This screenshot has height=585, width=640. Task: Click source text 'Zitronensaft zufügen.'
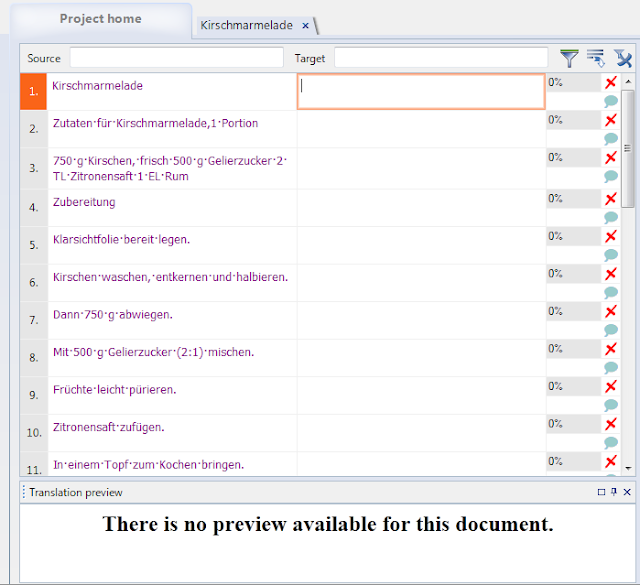[109, 427]
